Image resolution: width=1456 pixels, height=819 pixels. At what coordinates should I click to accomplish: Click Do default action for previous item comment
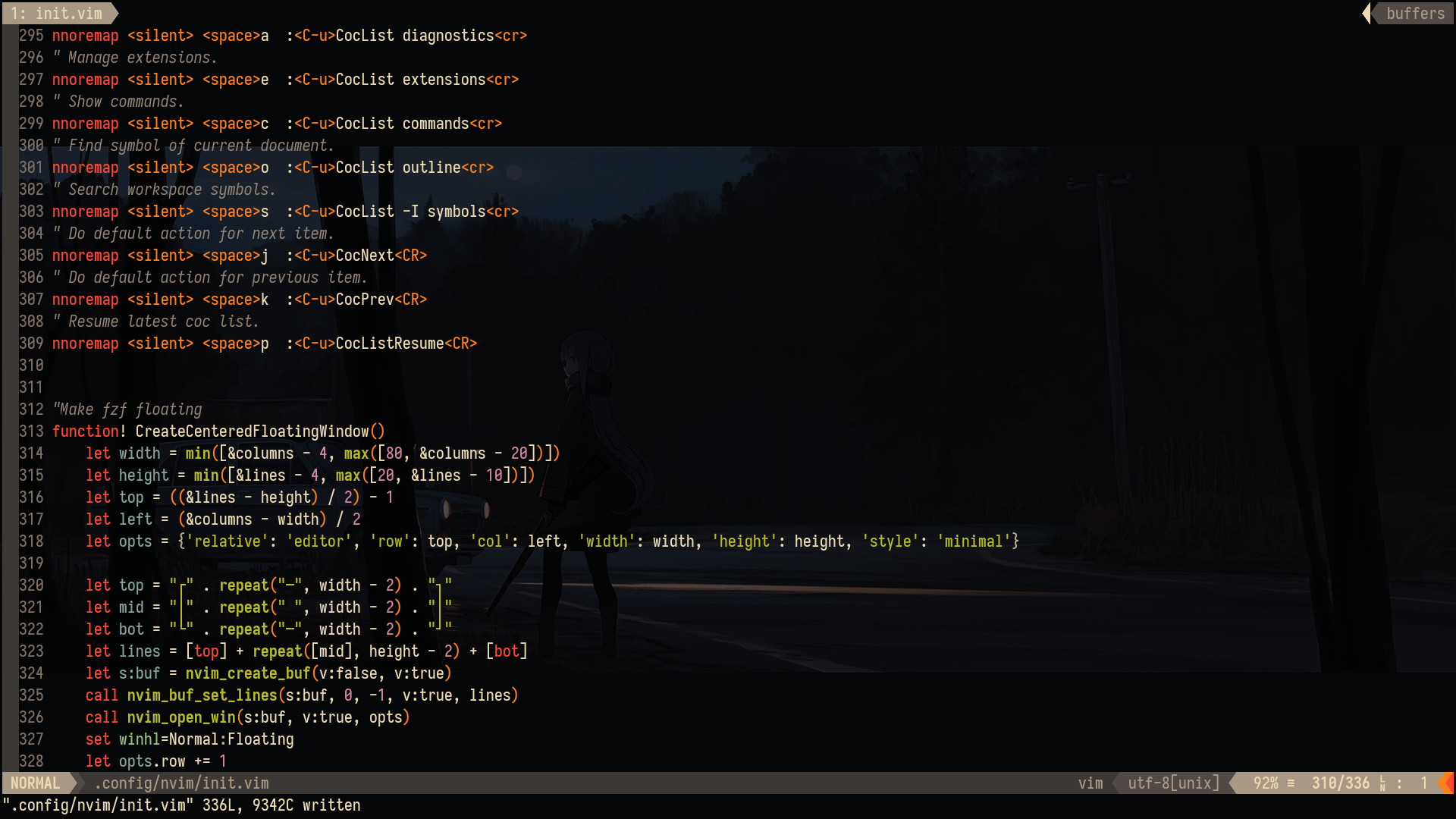point(210,278)
